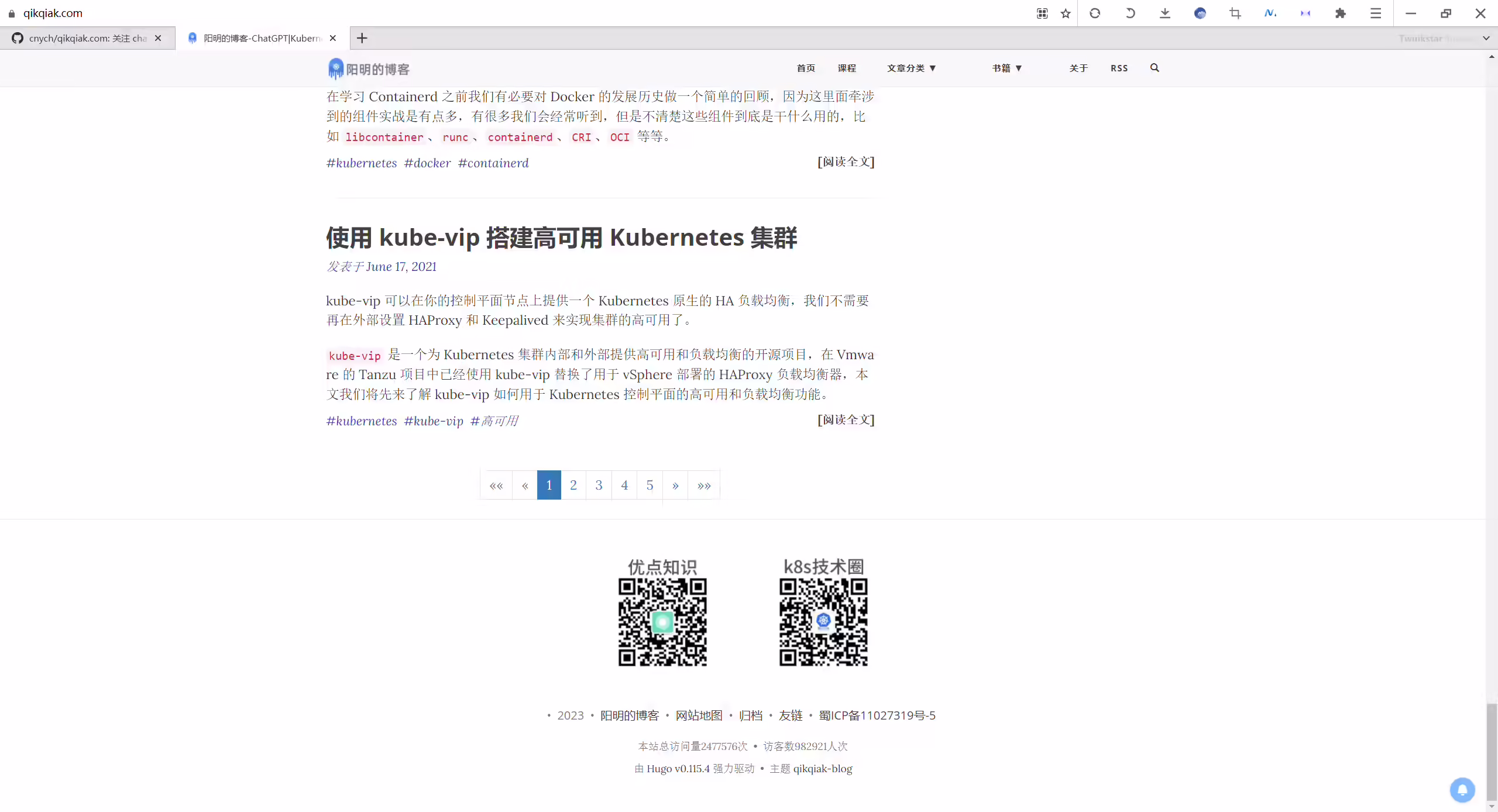Screen dimensions: 1498x812
Task: Open 课程 in navigation
Action: (847, 68)
